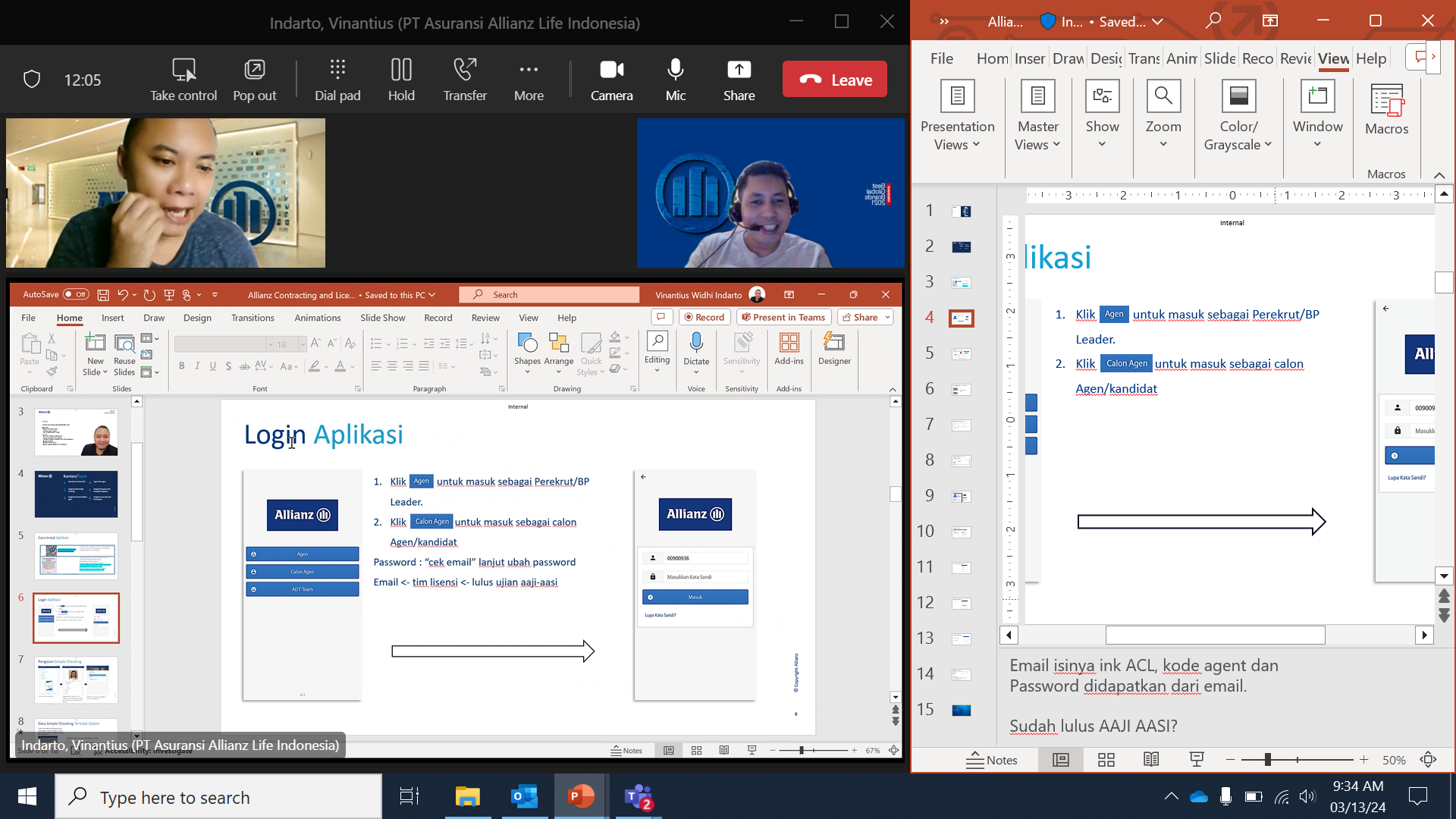The width and height of the screenshot is (1456, 819).
Task: Zoom out with the minus button
Action: (x=1230, y=760)
